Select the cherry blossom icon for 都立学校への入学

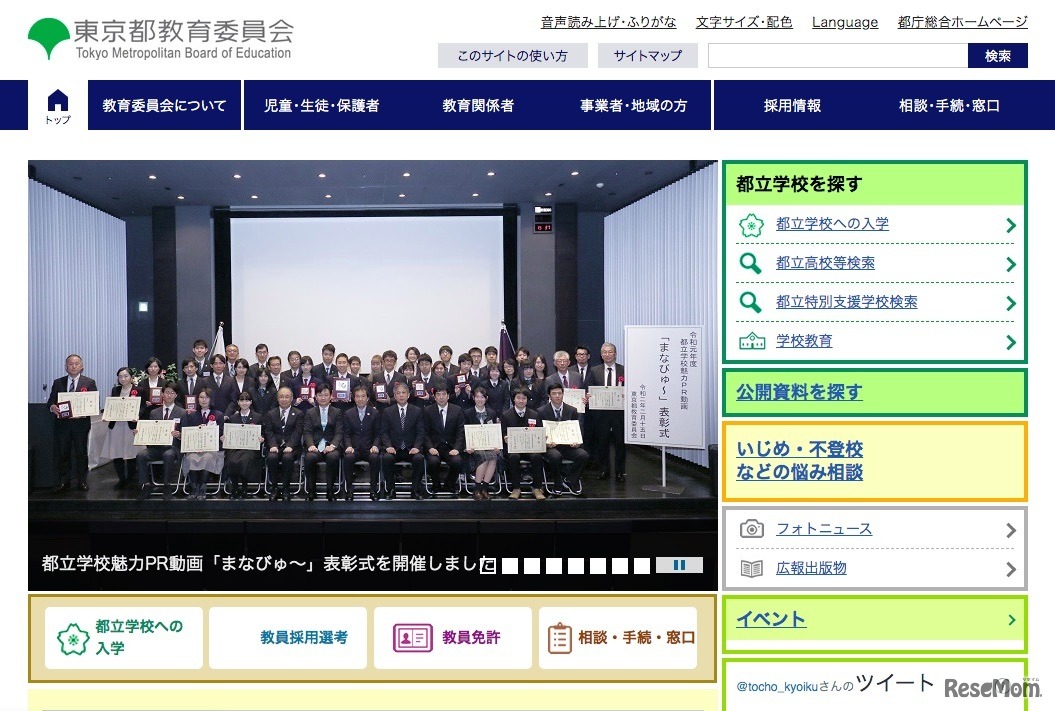point(751,225)
